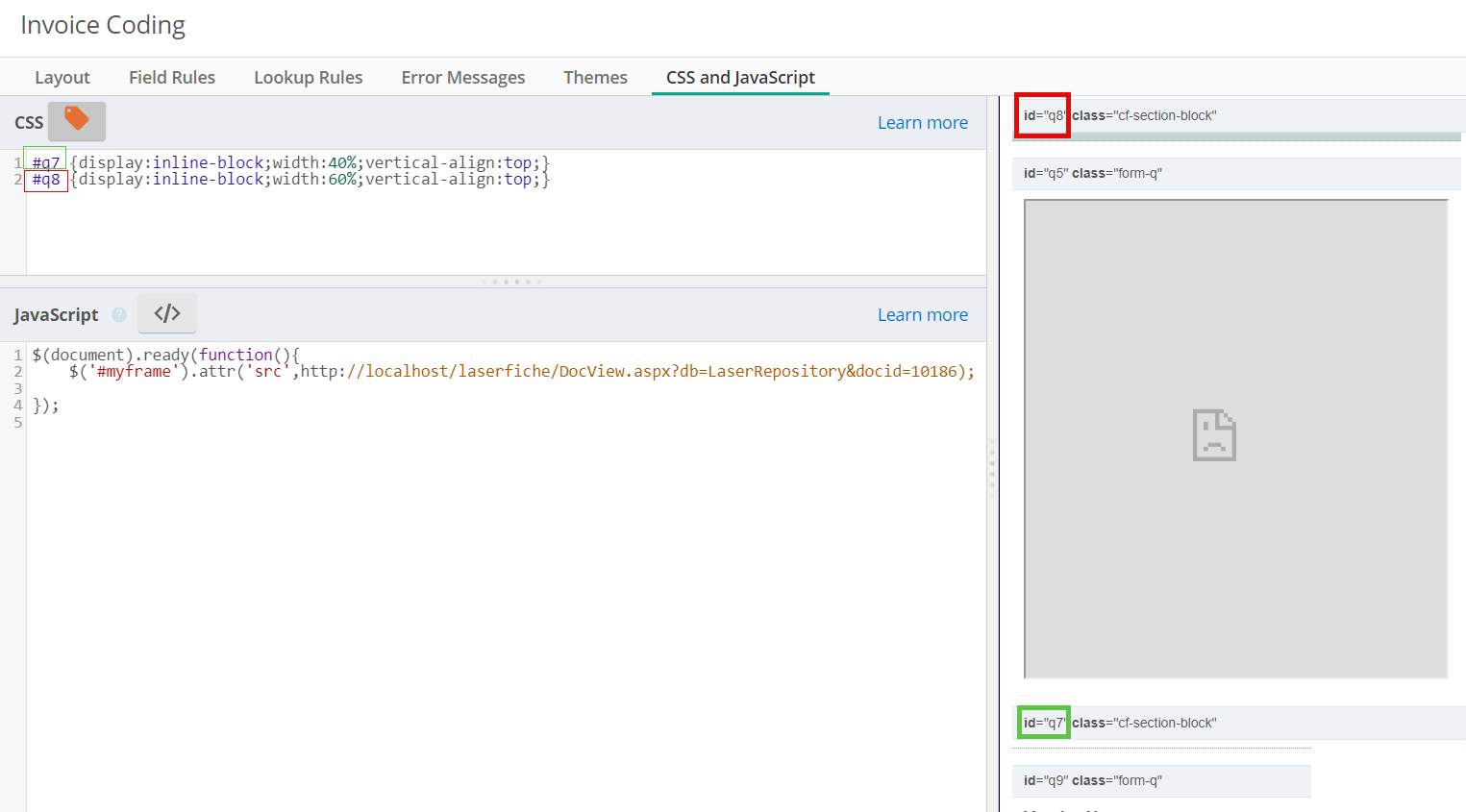
Task: Click the JavaScript line with $(document).ready
Action: [x=165, y=355]
